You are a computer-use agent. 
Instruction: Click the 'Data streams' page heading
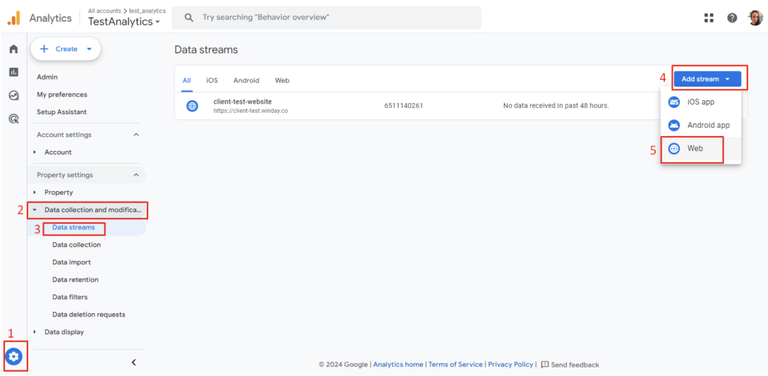point(206,50)
